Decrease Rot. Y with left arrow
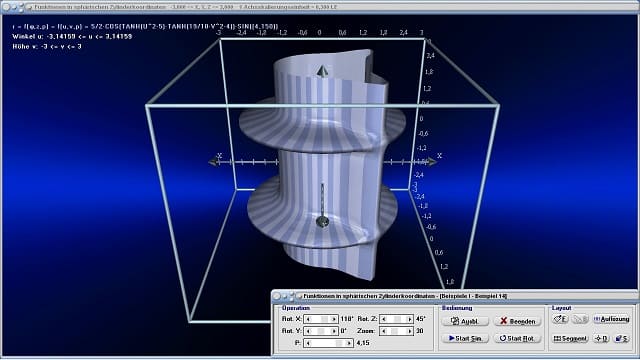Image resolution: width=640 pixels, height=360 pixels. click(308, 331)
